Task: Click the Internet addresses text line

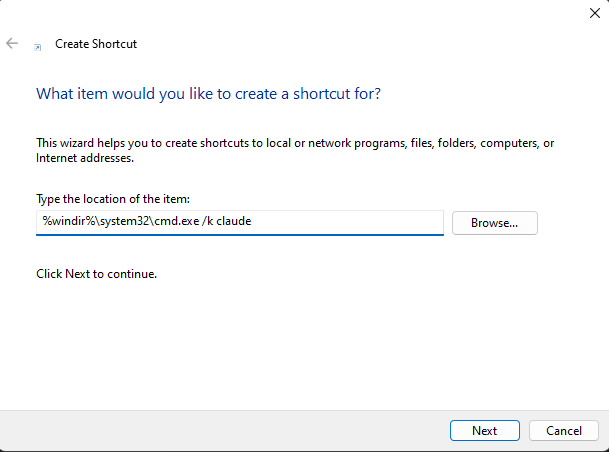Action: pos(85,158)
